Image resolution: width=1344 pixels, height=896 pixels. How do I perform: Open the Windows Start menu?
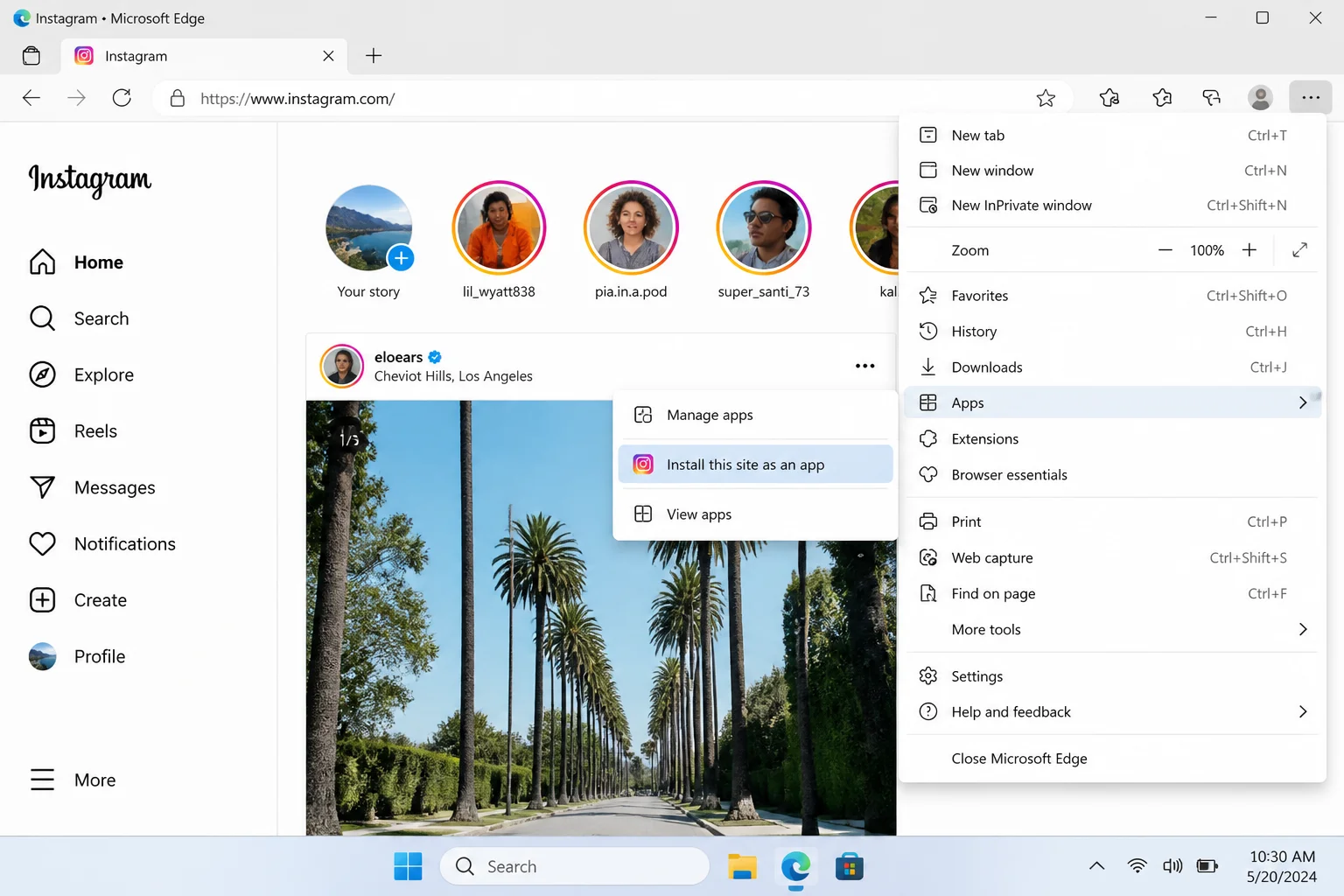tap(408, 866)
